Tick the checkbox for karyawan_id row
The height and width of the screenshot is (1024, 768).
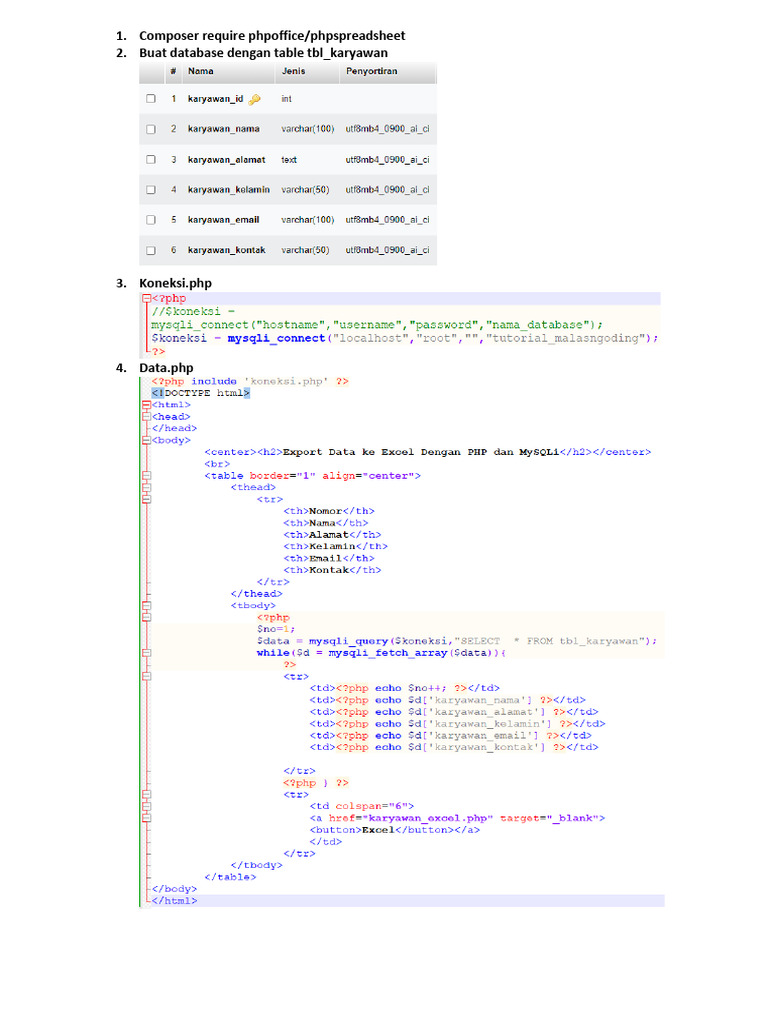[x=151, y=99]
